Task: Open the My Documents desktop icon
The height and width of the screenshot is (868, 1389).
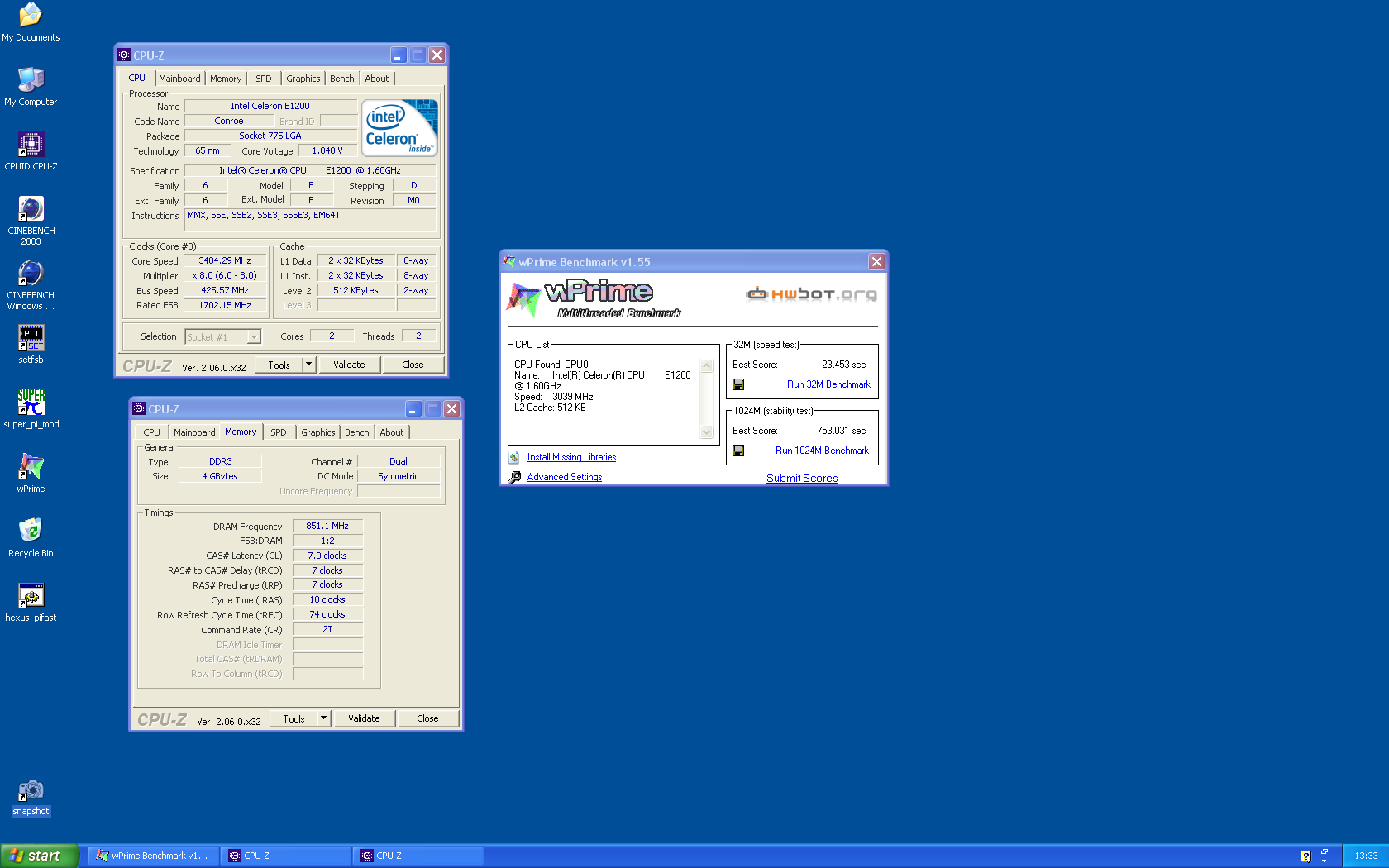Action: click(31, 22)
